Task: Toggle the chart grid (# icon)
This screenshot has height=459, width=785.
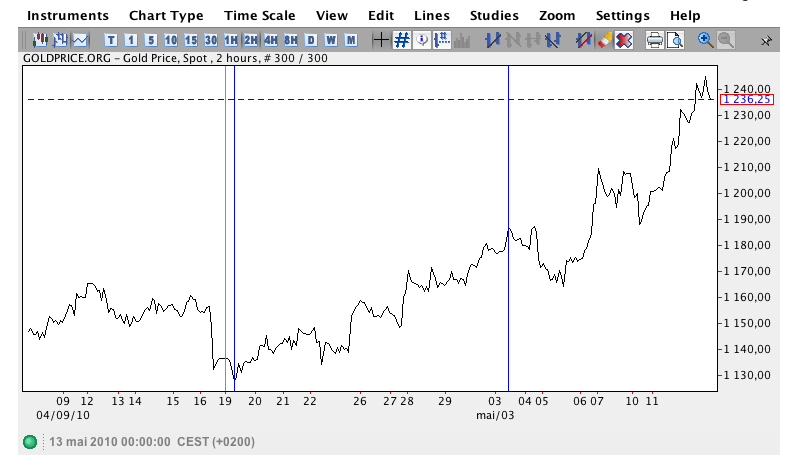Action: (401, 40)
